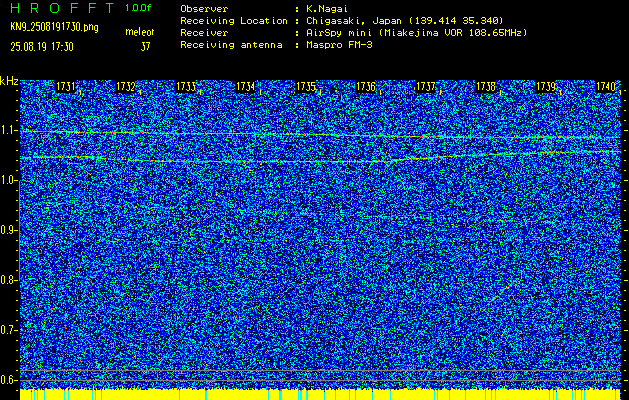The image size is (629, 400).
Task: Click the 1735 time marker label
Action: 305,87
